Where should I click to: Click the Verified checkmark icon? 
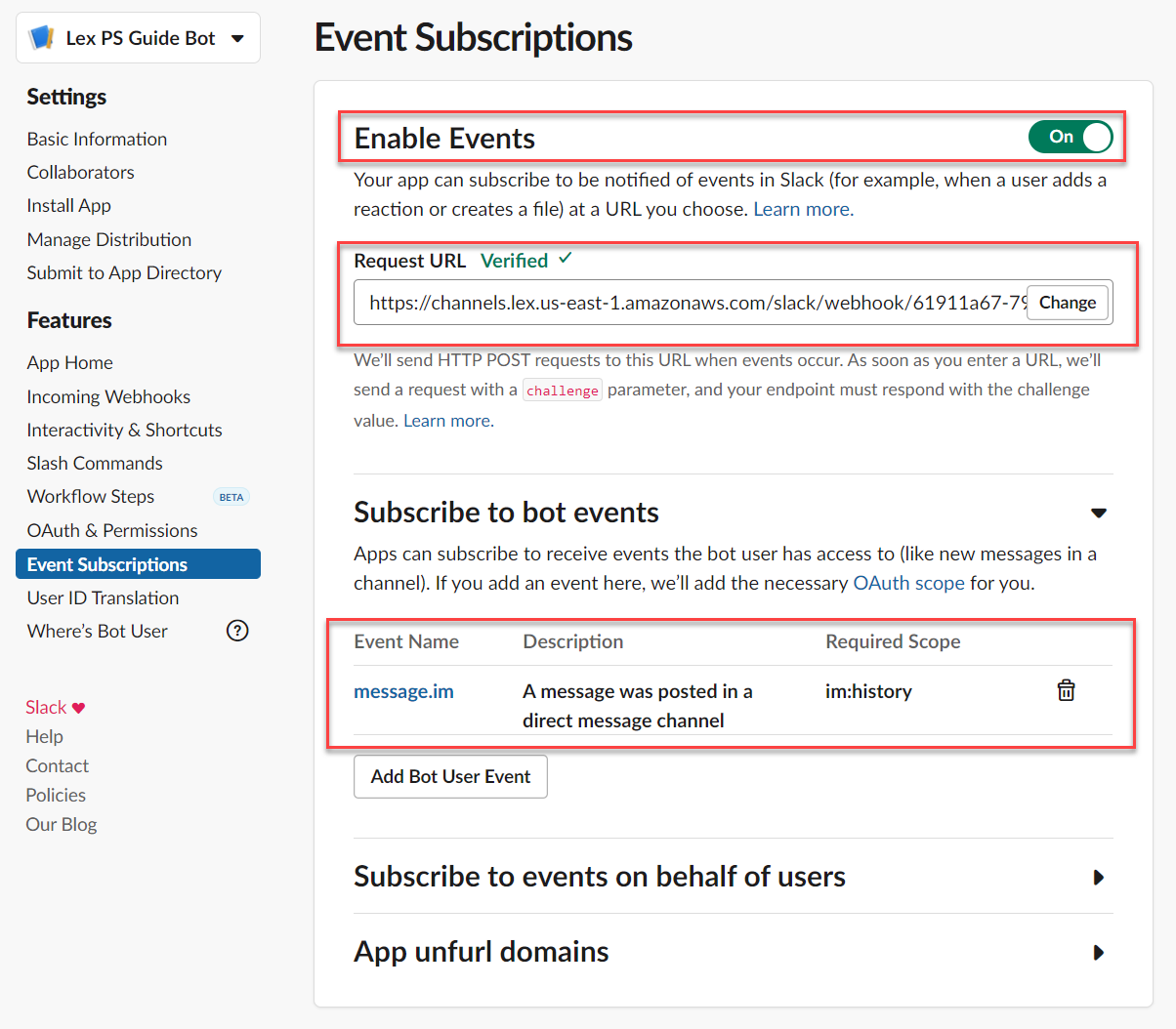click(x=566, y=259)
